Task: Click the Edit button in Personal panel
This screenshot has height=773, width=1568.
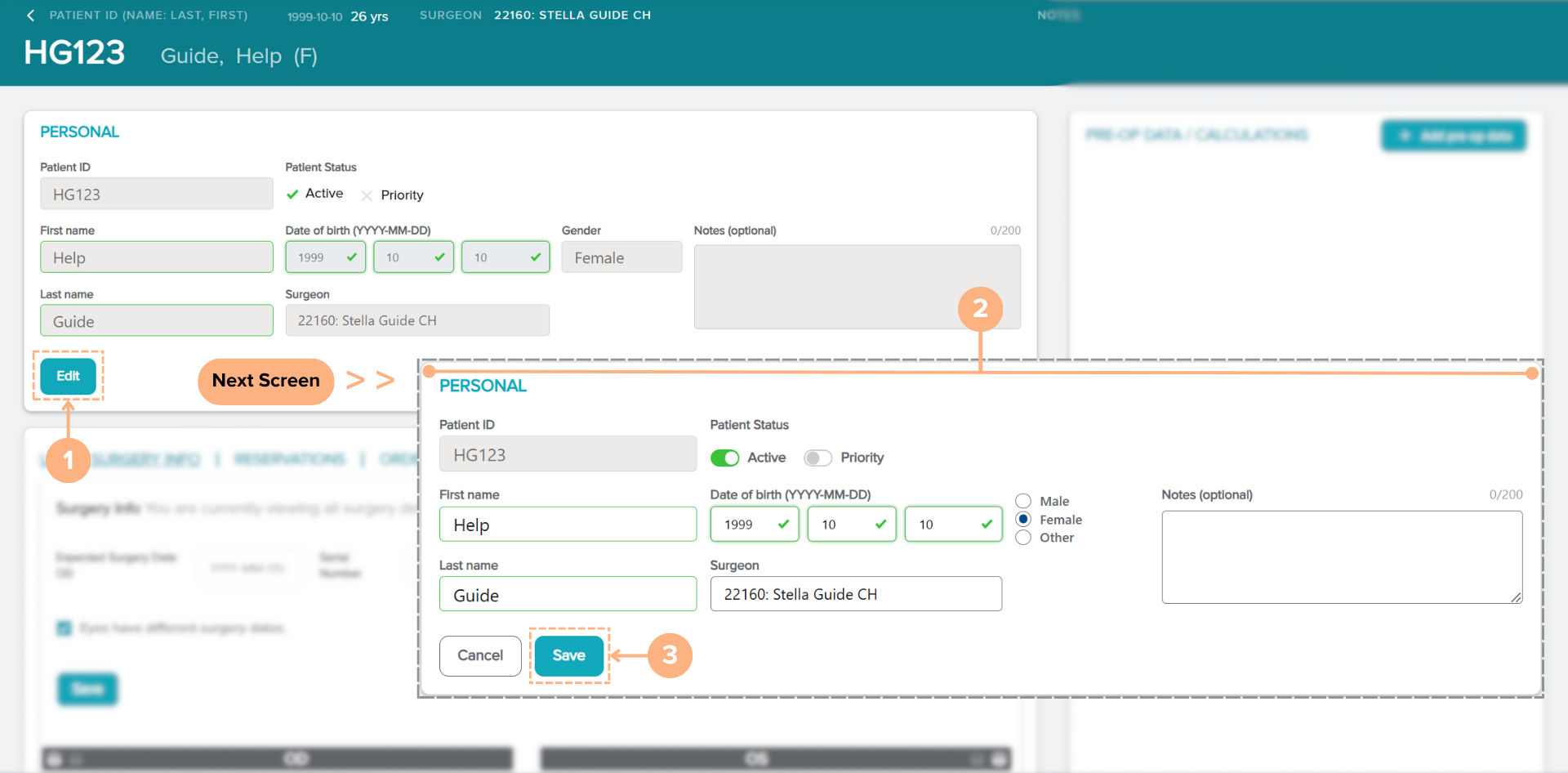Action: [68, 376]
